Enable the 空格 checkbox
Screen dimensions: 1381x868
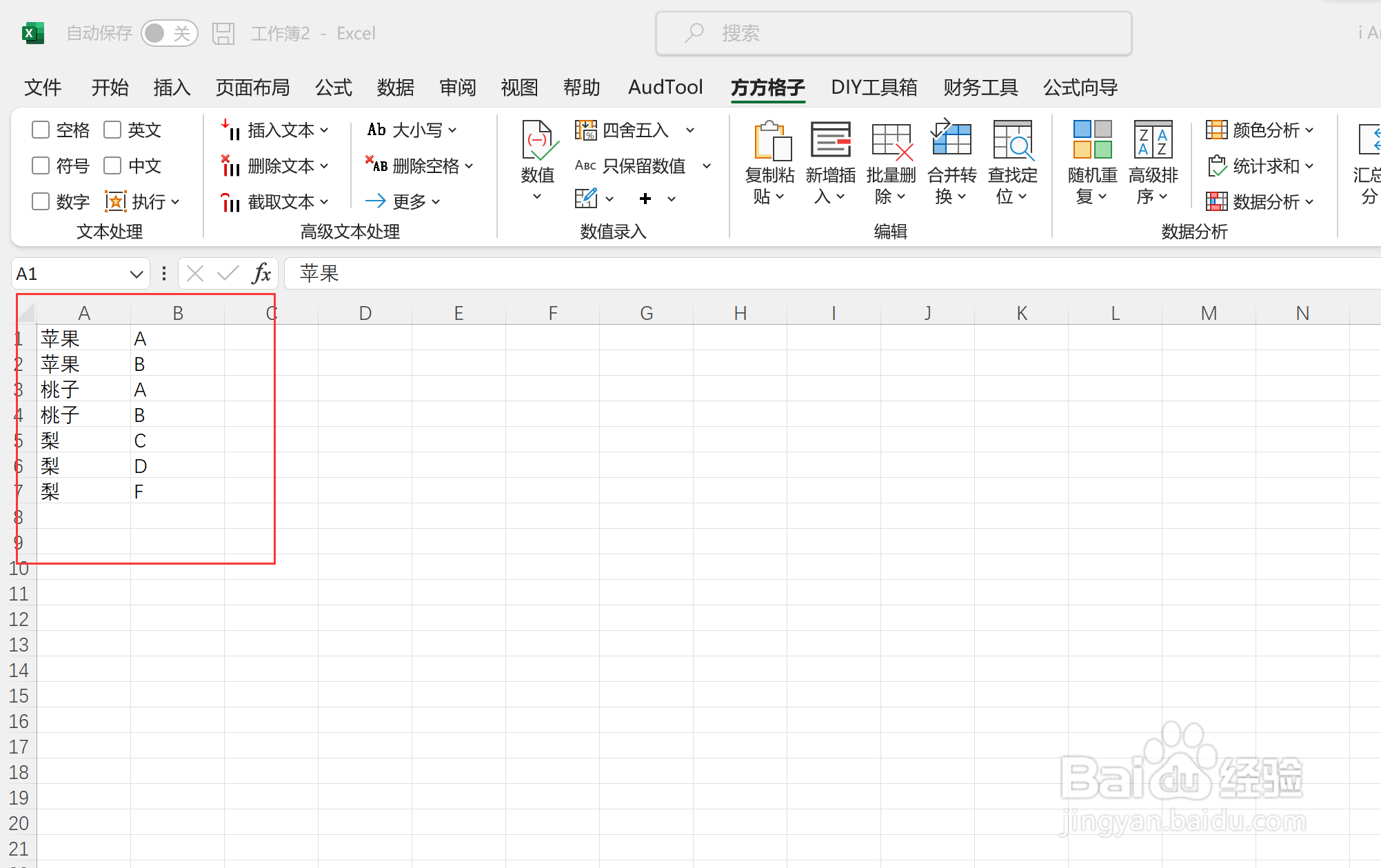pos(41,130)
